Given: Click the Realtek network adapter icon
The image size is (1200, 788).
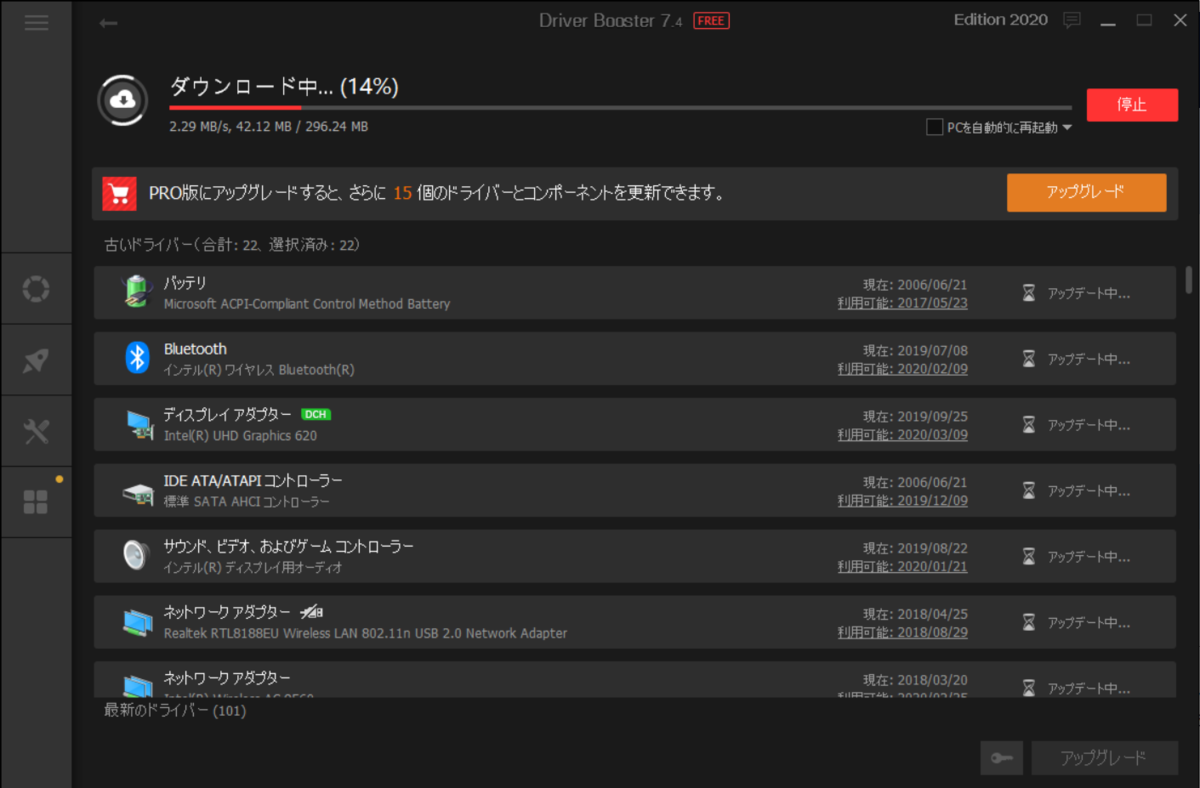Looking at the screenshot, I should click(x=137, y=622).
